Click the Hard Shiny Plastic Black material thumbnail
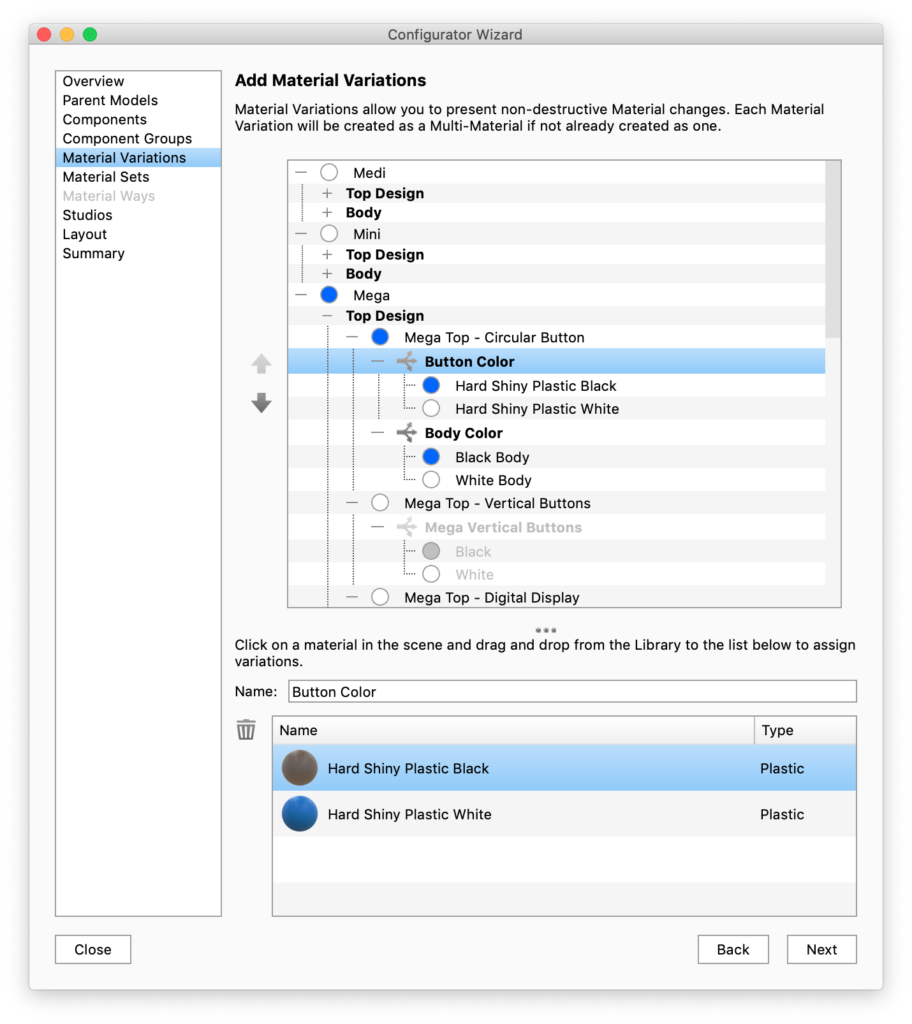 [299, 768]
